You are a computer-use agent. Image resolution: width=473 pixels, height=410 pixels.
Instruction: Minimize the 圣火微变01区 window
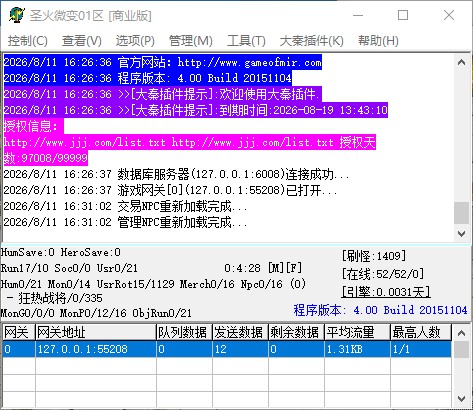tap(358, 15)
